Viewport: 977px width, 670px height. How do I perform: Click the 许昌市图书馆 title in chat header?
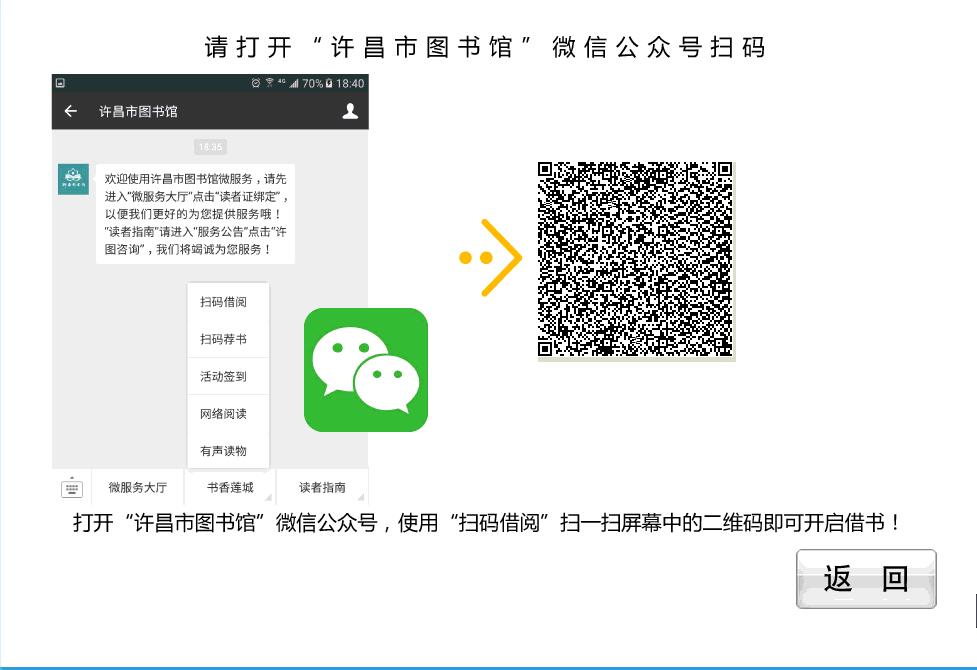[138, 112]
